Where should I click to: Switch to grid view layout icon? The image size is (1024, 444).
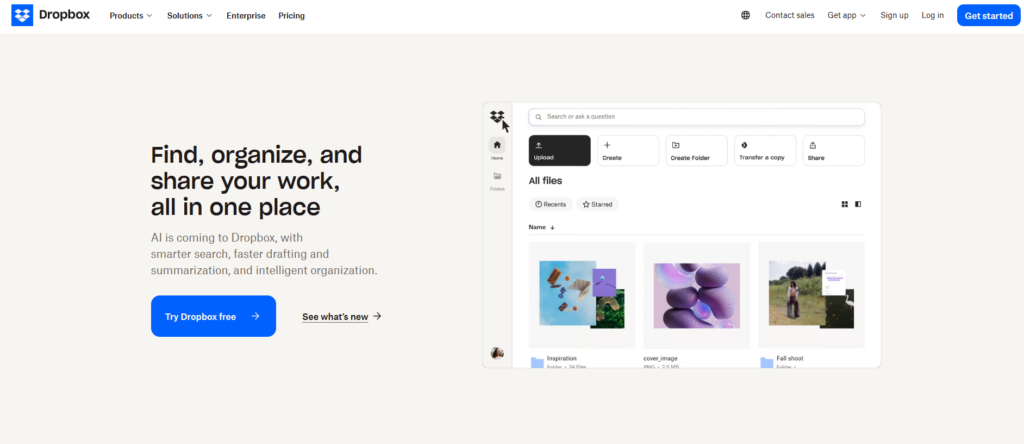click(x=845, y=204)
